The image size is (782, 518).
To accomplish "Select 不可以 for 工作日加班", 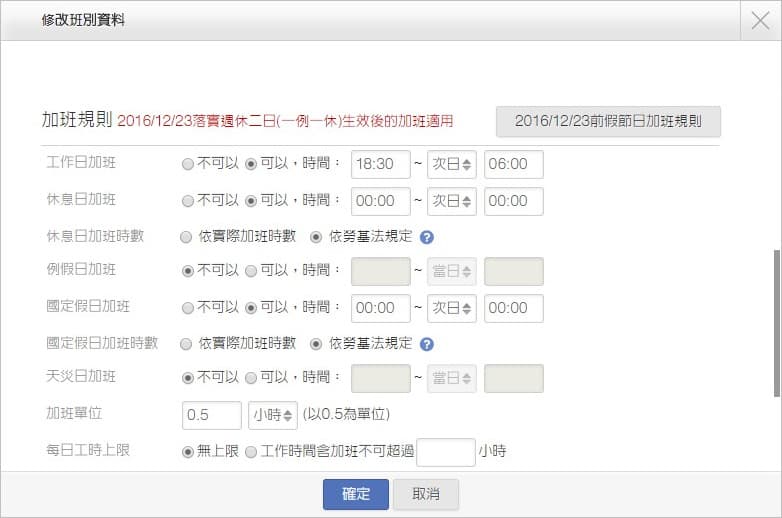I will (x=188, y=164).
